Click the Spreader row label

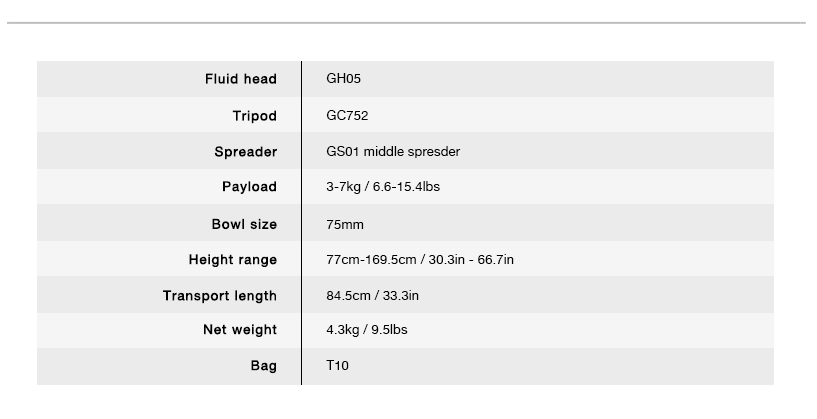(x=245, y=152)
